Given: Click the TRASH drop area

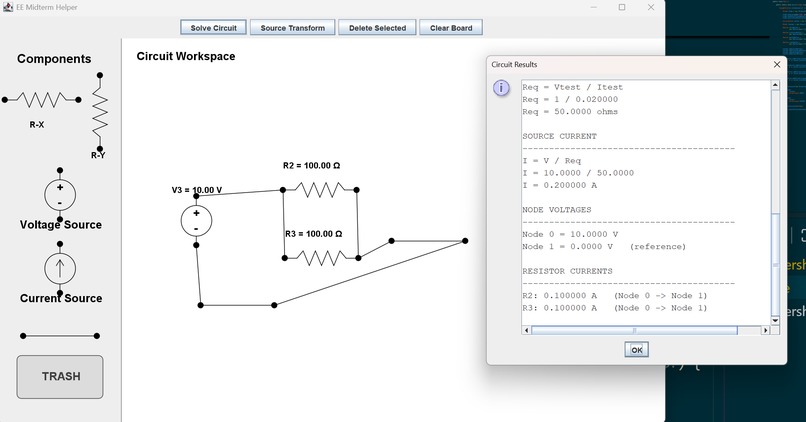Looking at the screenshot, I should coord(60,377).
